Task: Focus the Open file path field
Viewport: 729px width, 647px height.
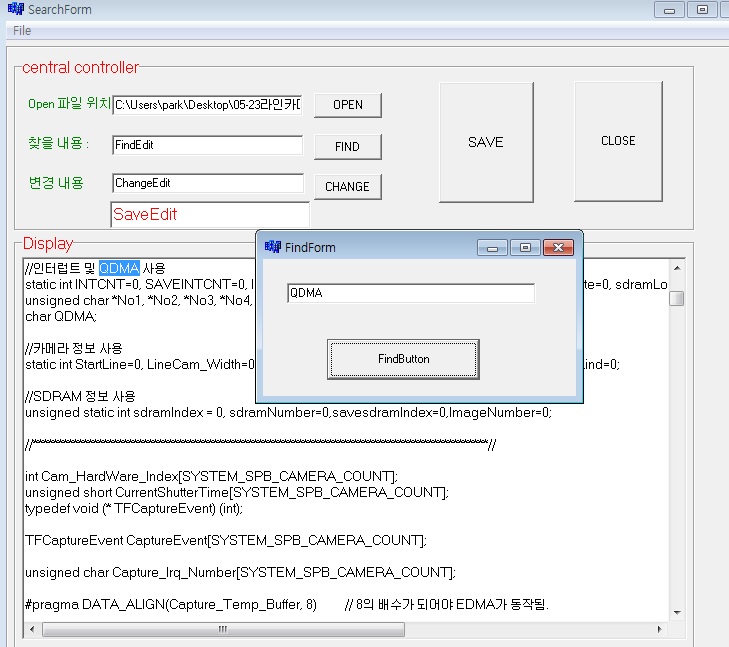Action: tap(207, 104)
